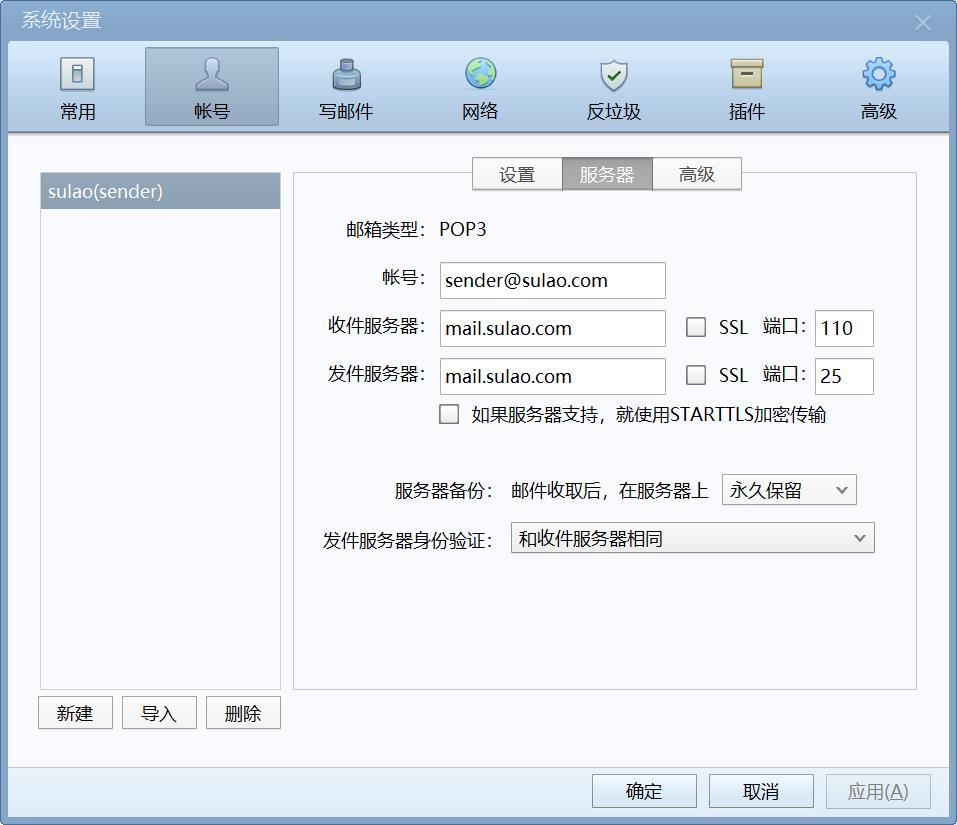Close the 系统设置 dialog window
957x825 pixels.
tap(922, 23)
